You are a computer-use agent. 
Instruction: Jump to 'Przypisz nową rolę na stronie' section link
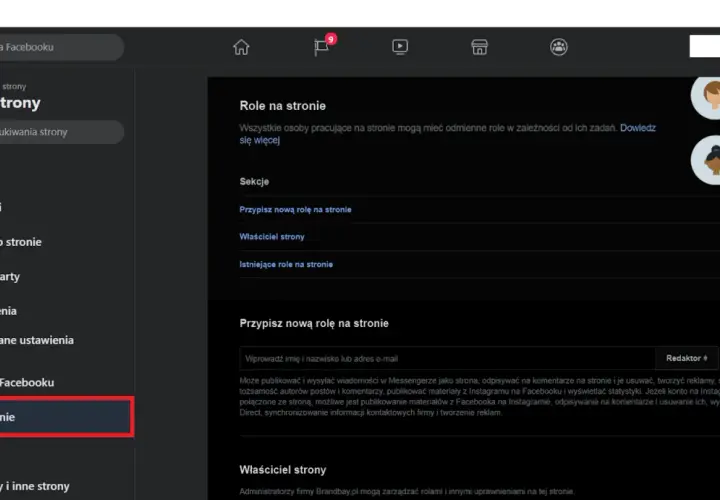(295, 209)
